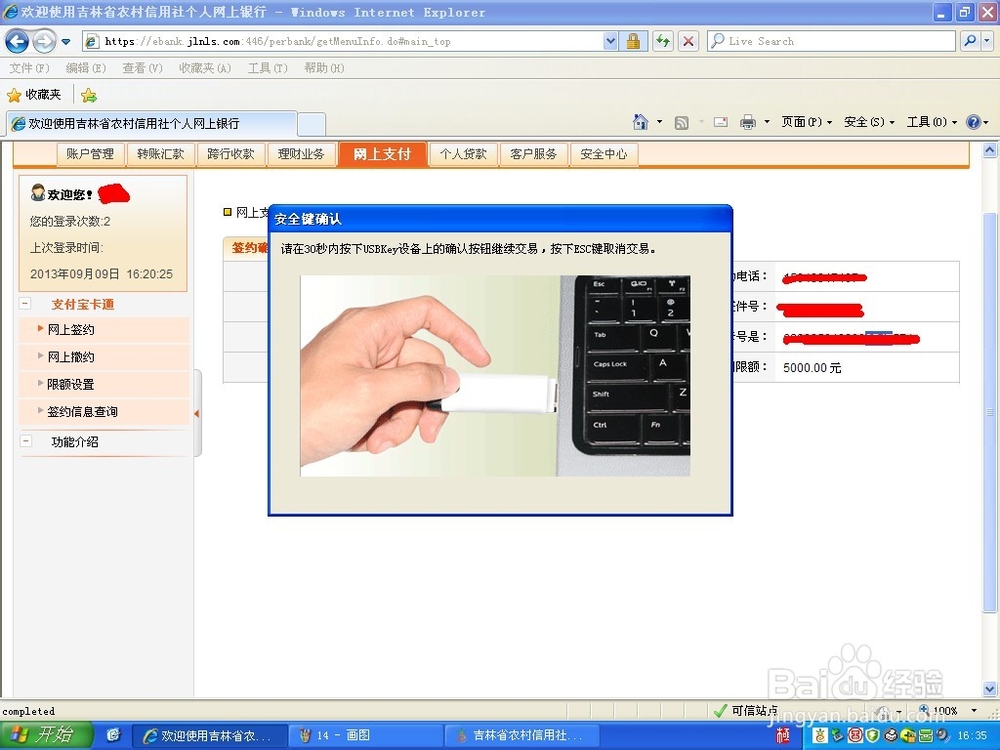Open the 工具(T) menu in menu bar

pos(268,68)
